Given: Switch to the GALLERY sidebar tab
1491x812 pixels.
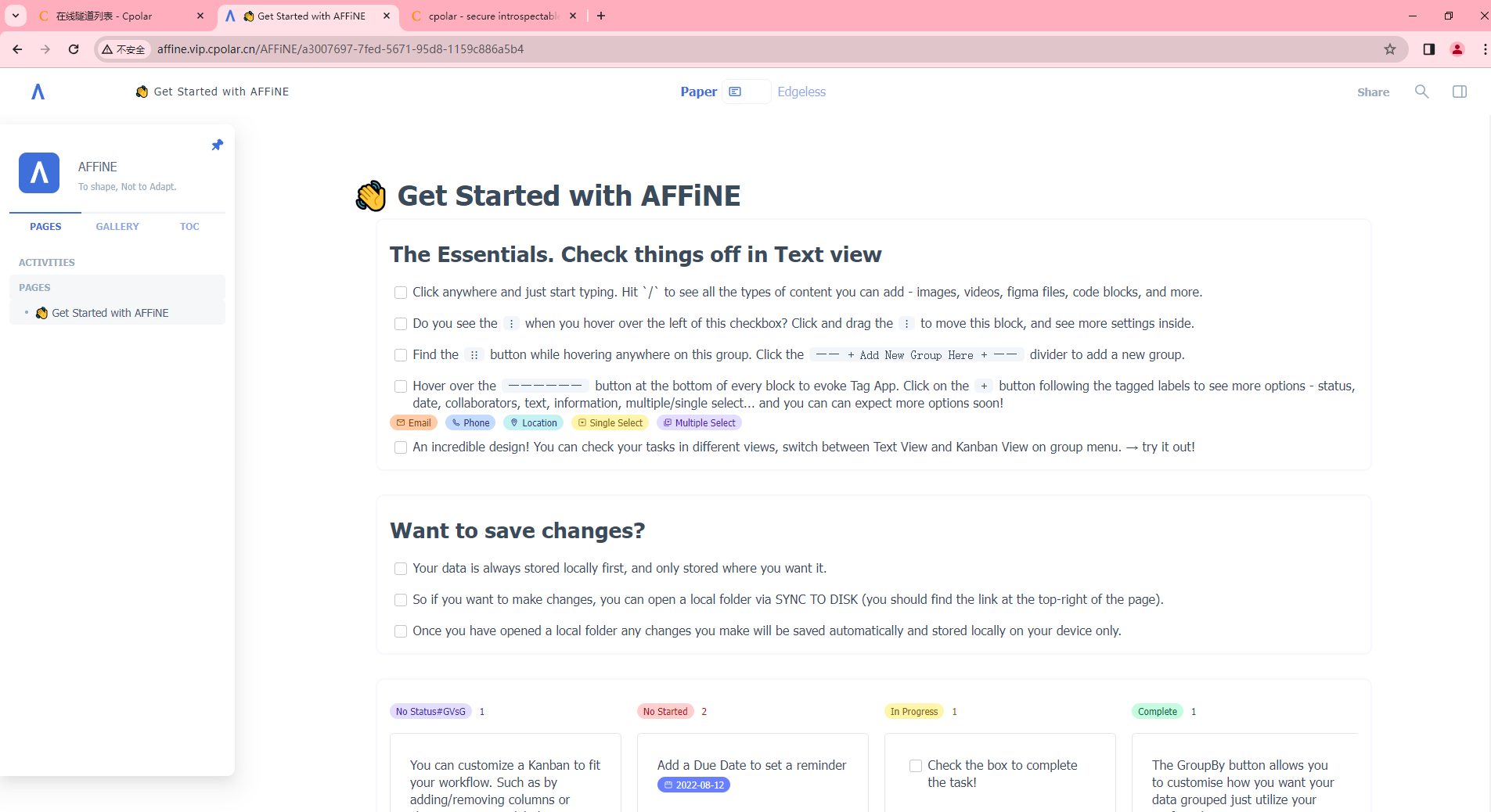Looking at the screenshot, I should pyautogui.click(x=117, y=226).
